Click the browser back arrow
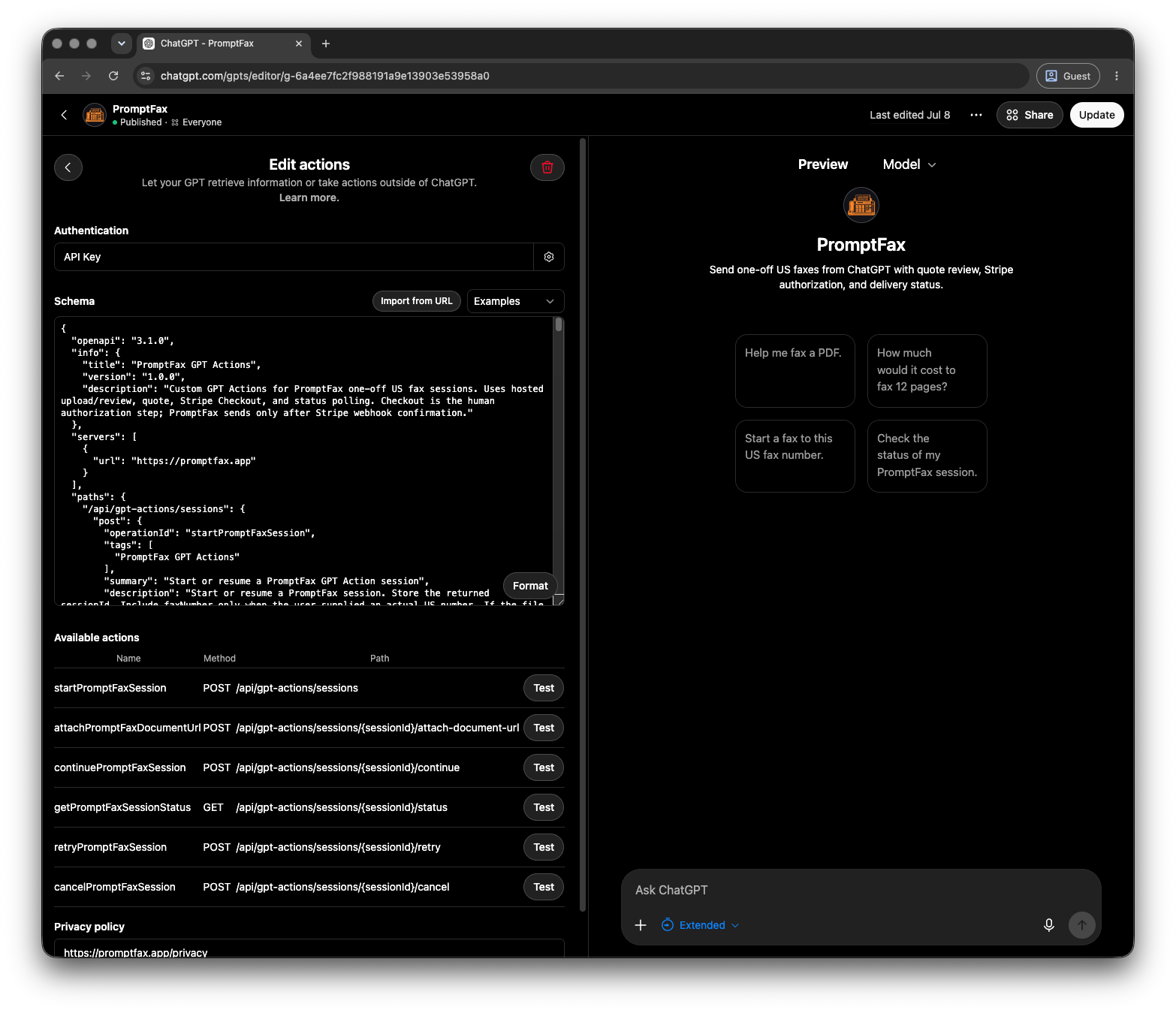Image resolution: width=1176 pixels, height=1013 pixels. (x=59, y=76)
